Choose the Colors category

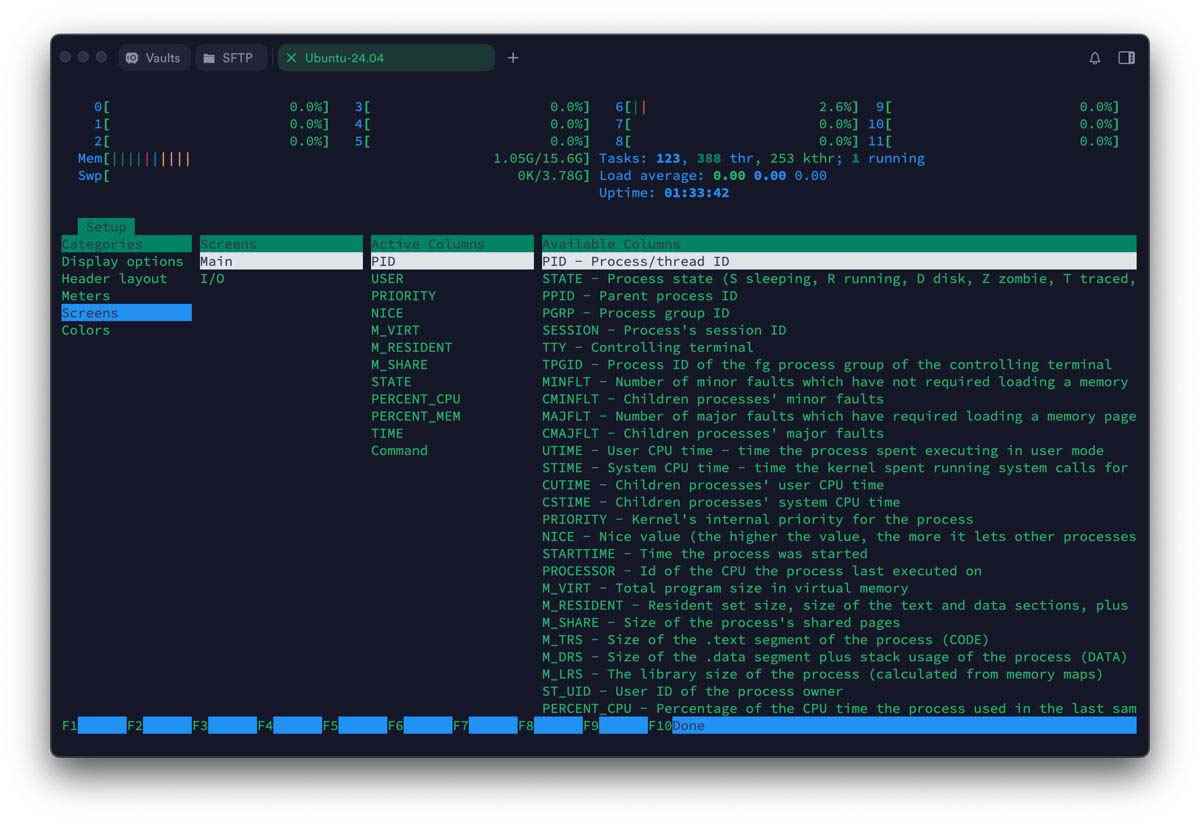pos(126,330)
